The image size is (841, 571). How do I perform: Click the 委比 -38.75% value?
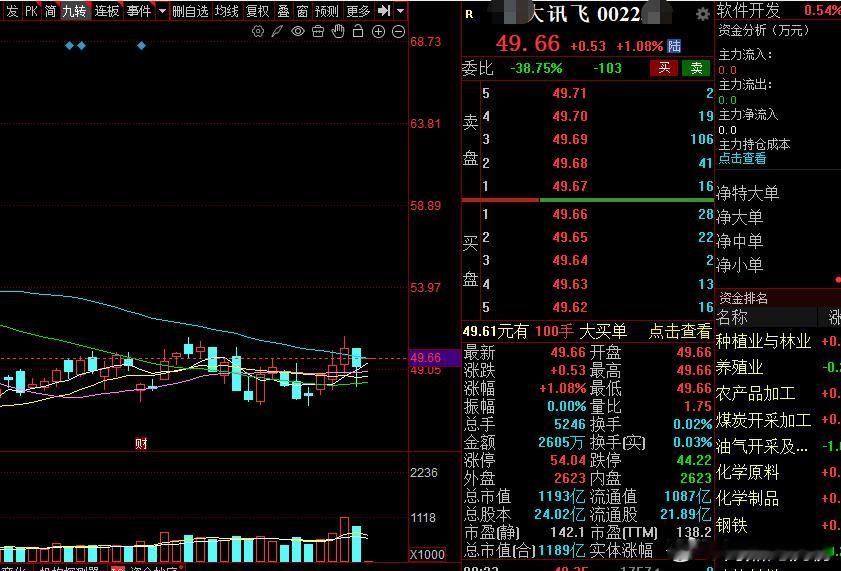pos(536,68)
